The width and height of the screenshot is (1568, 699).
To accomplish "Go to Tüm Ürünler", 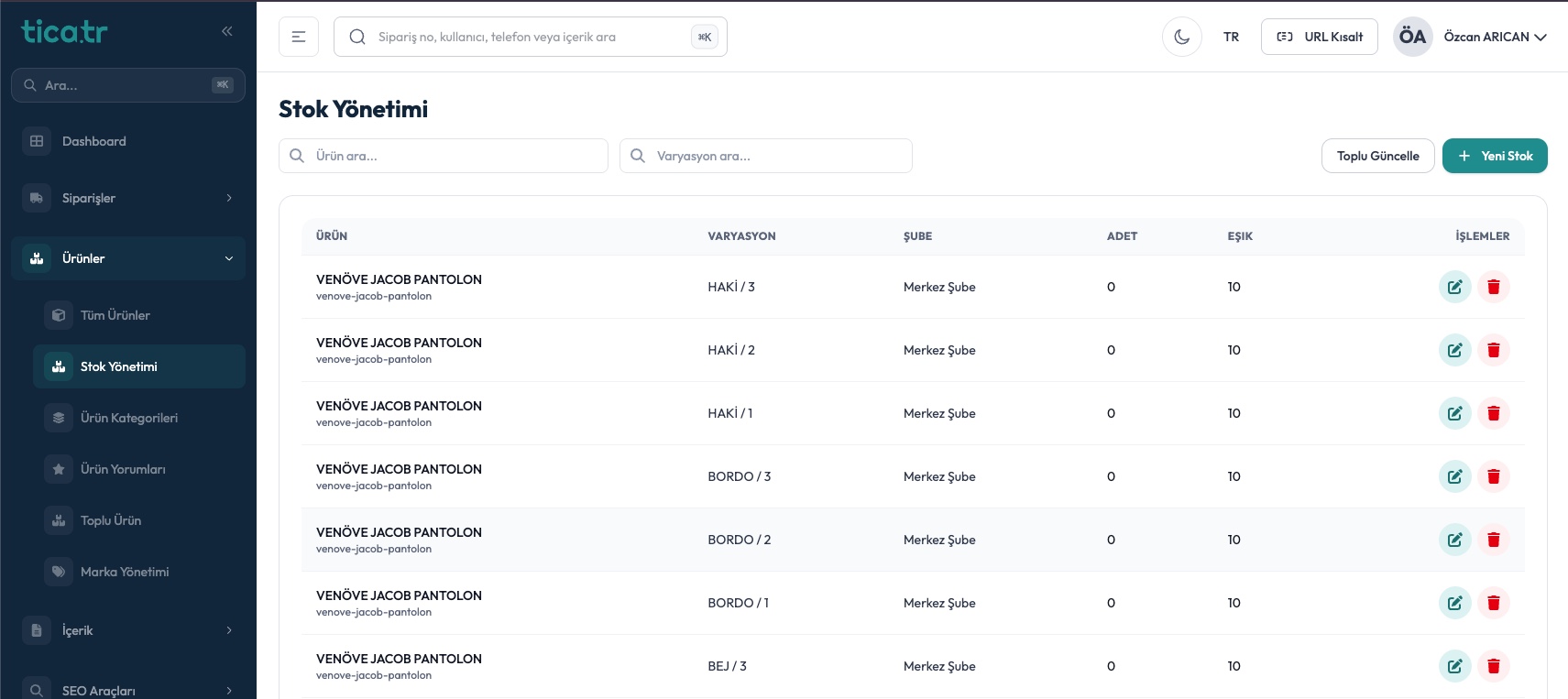I will [x=139, y=315].
